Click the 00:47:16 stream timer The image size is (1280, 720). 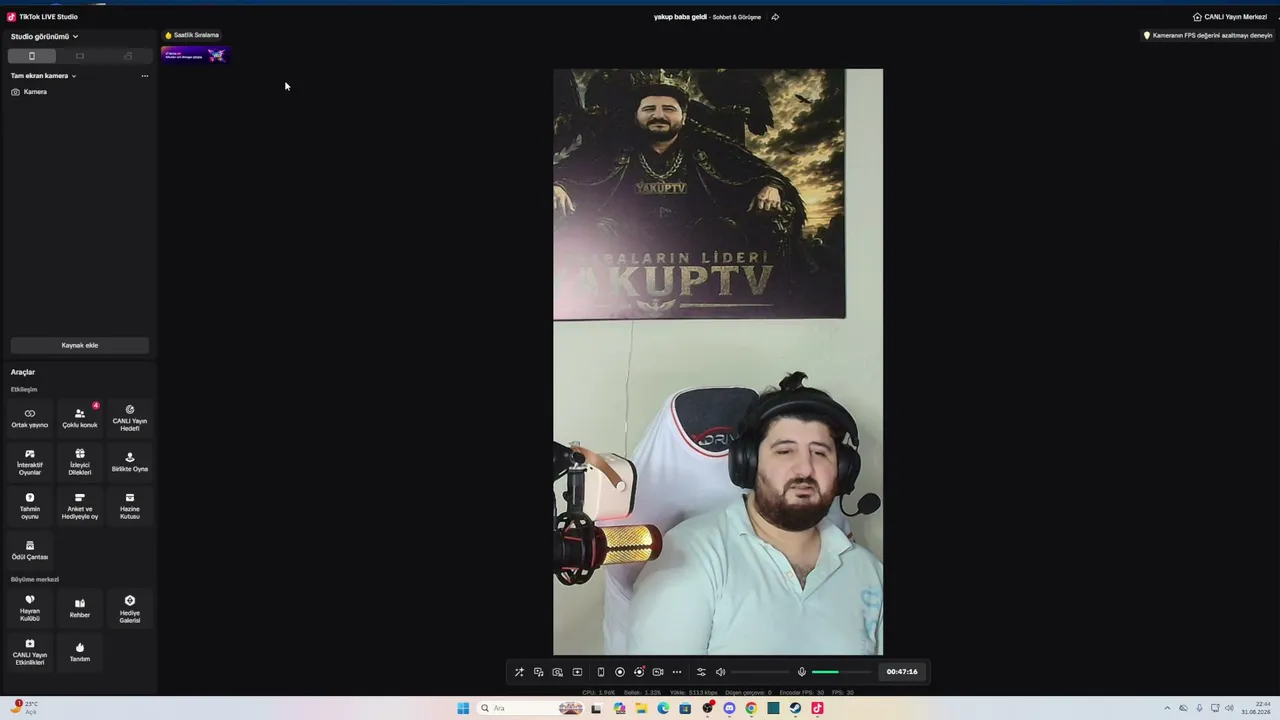click(902, 672)
